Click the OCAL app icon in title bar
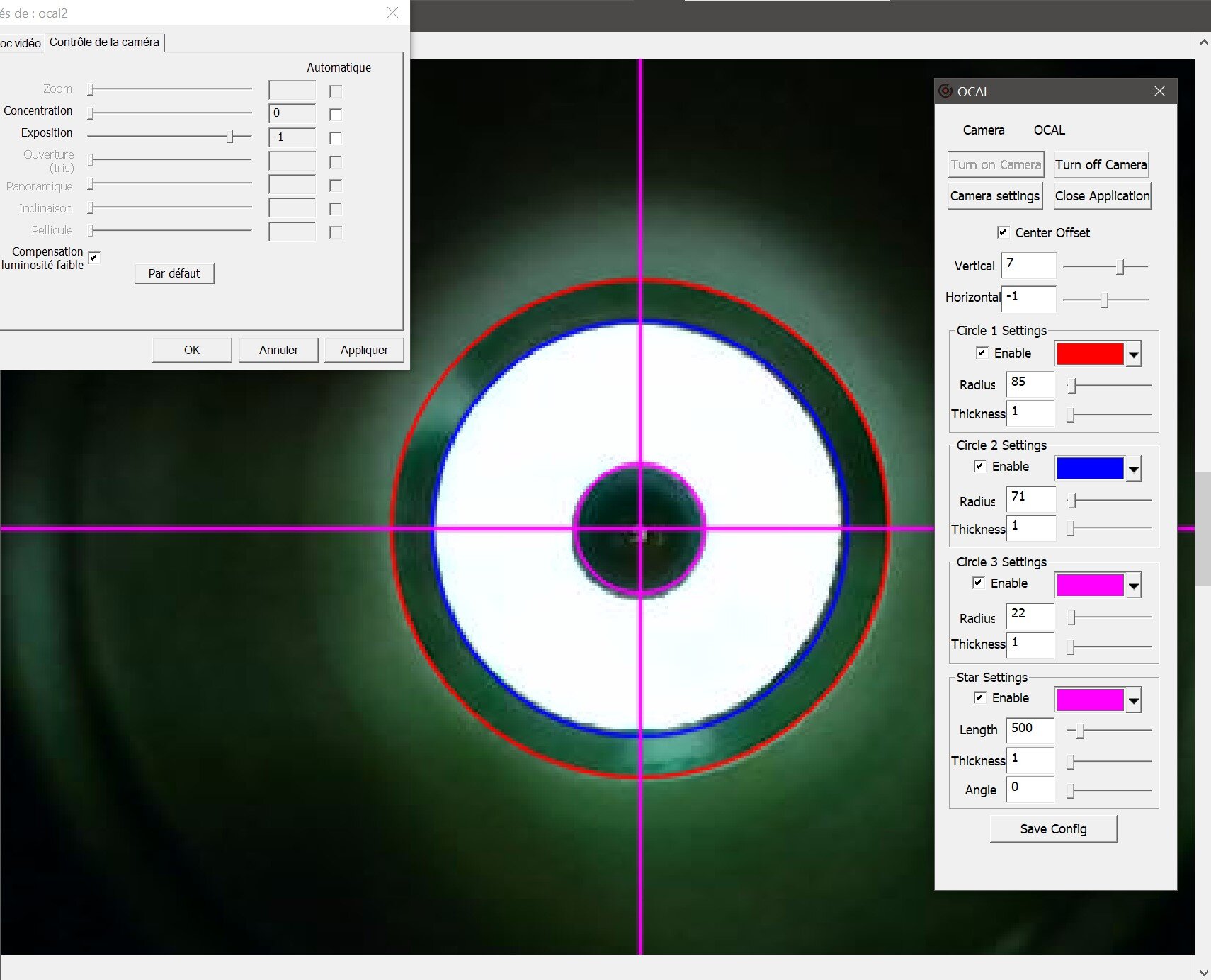Screen dimensions: 1211x980 pyautogui.click(x=945, y=91)
